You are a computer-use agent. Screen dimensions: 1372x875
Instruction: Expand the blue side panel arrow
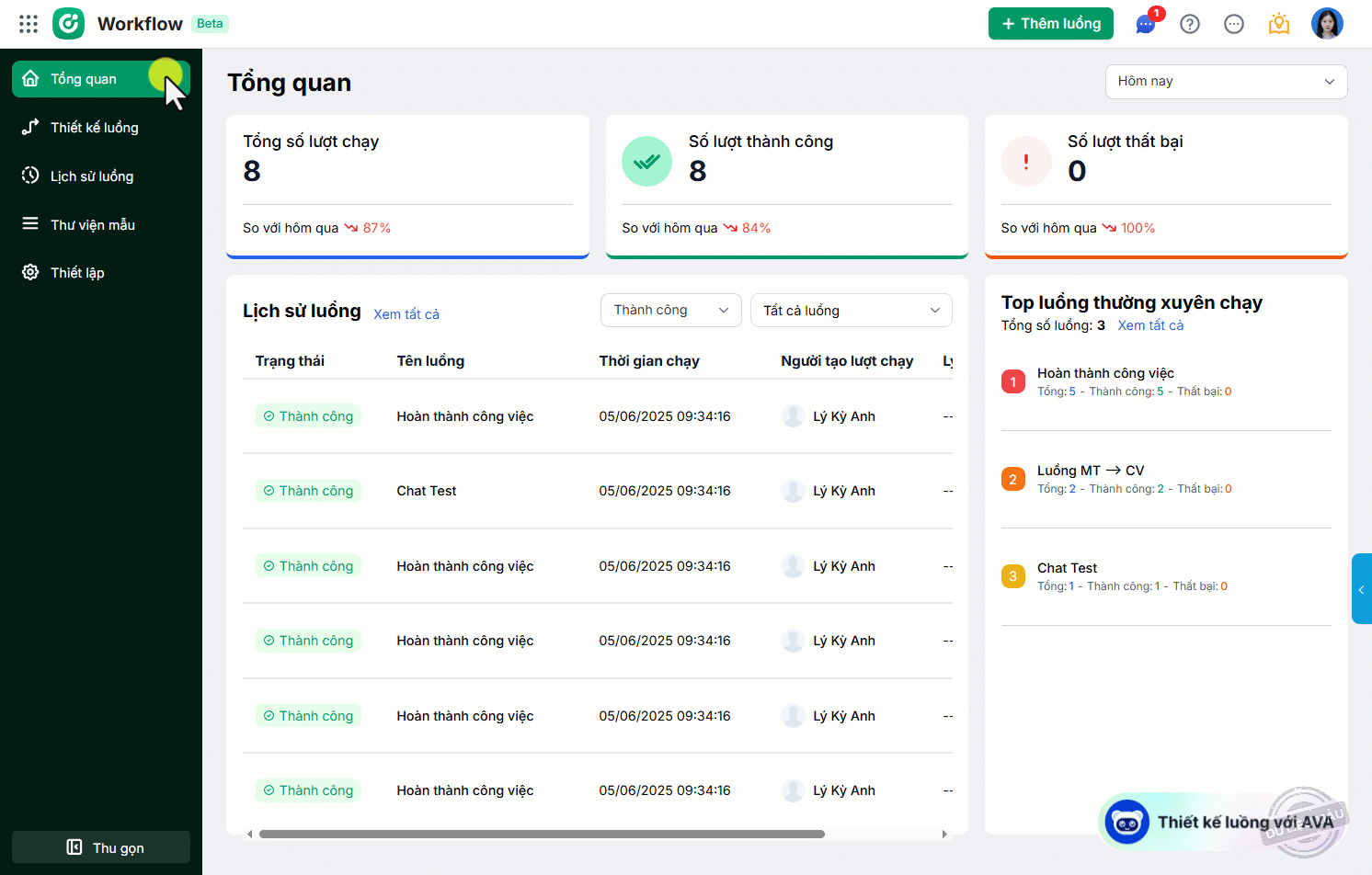point(1361,589)
